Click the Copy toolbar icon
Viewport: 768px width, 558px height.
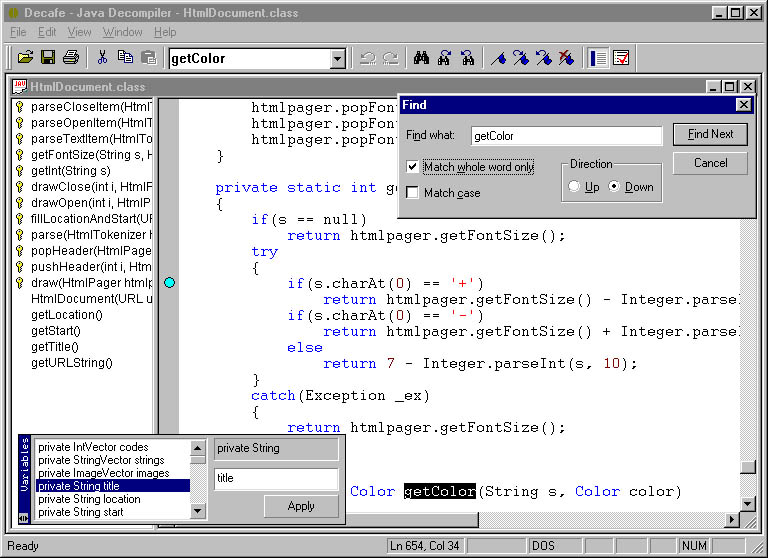point(125,58)
